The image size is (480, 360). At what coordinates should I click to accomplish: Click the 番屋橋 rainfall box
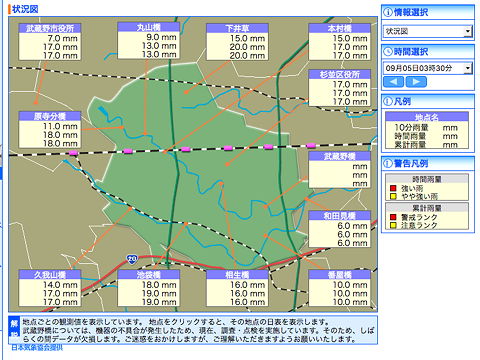click(340, 288)
